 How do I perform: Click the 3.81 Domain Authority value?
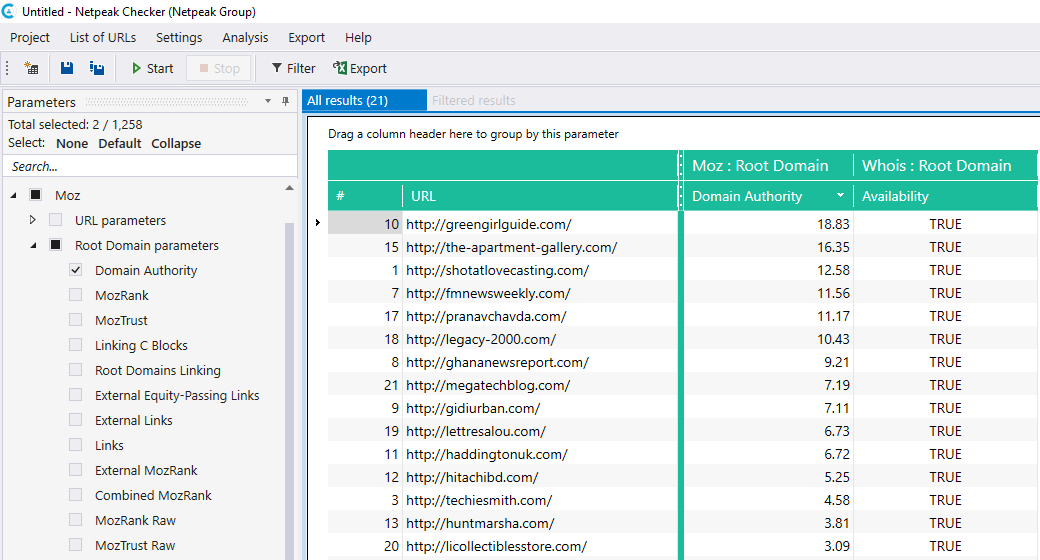(837, 523)
